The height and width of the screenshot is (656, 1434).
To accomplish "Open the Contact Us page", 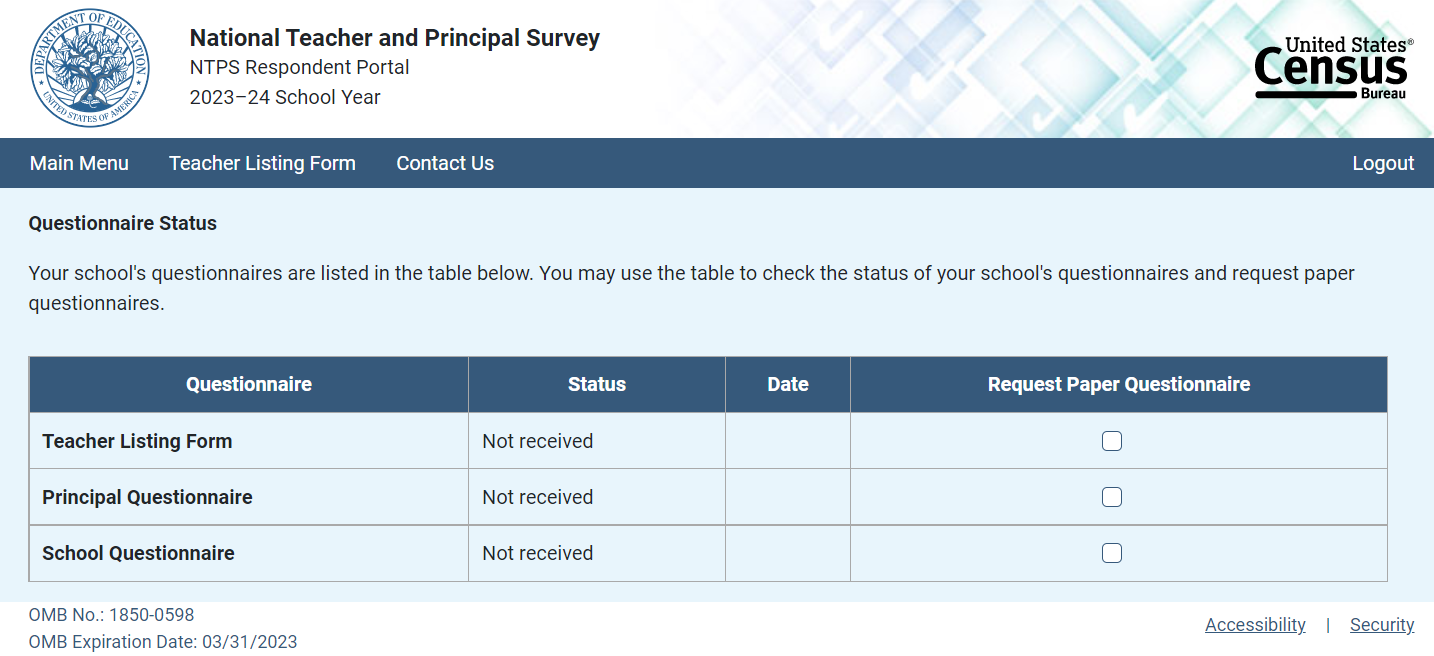I will click(445, 163).
